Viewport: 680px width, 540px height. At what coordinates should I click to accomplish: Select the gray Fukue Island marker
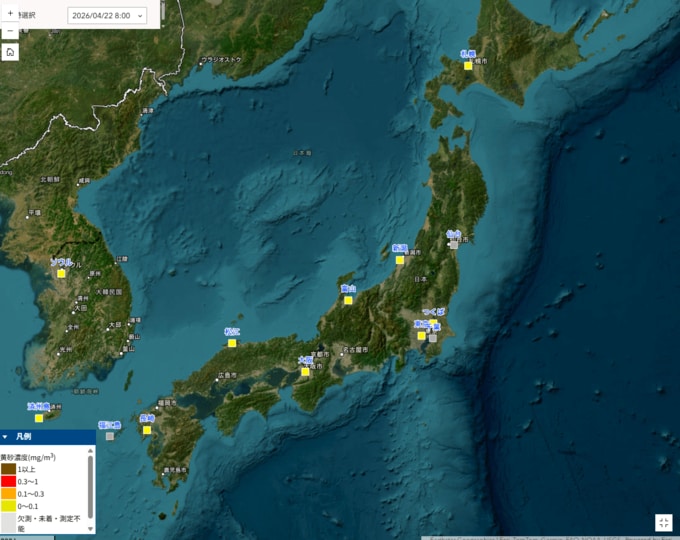110,436
